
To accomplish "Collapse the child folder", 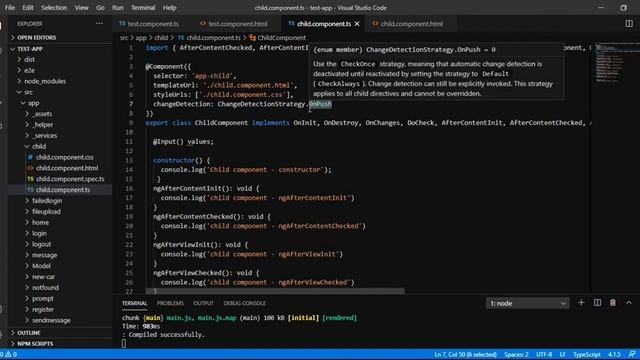I will click(x=60, y=146).
